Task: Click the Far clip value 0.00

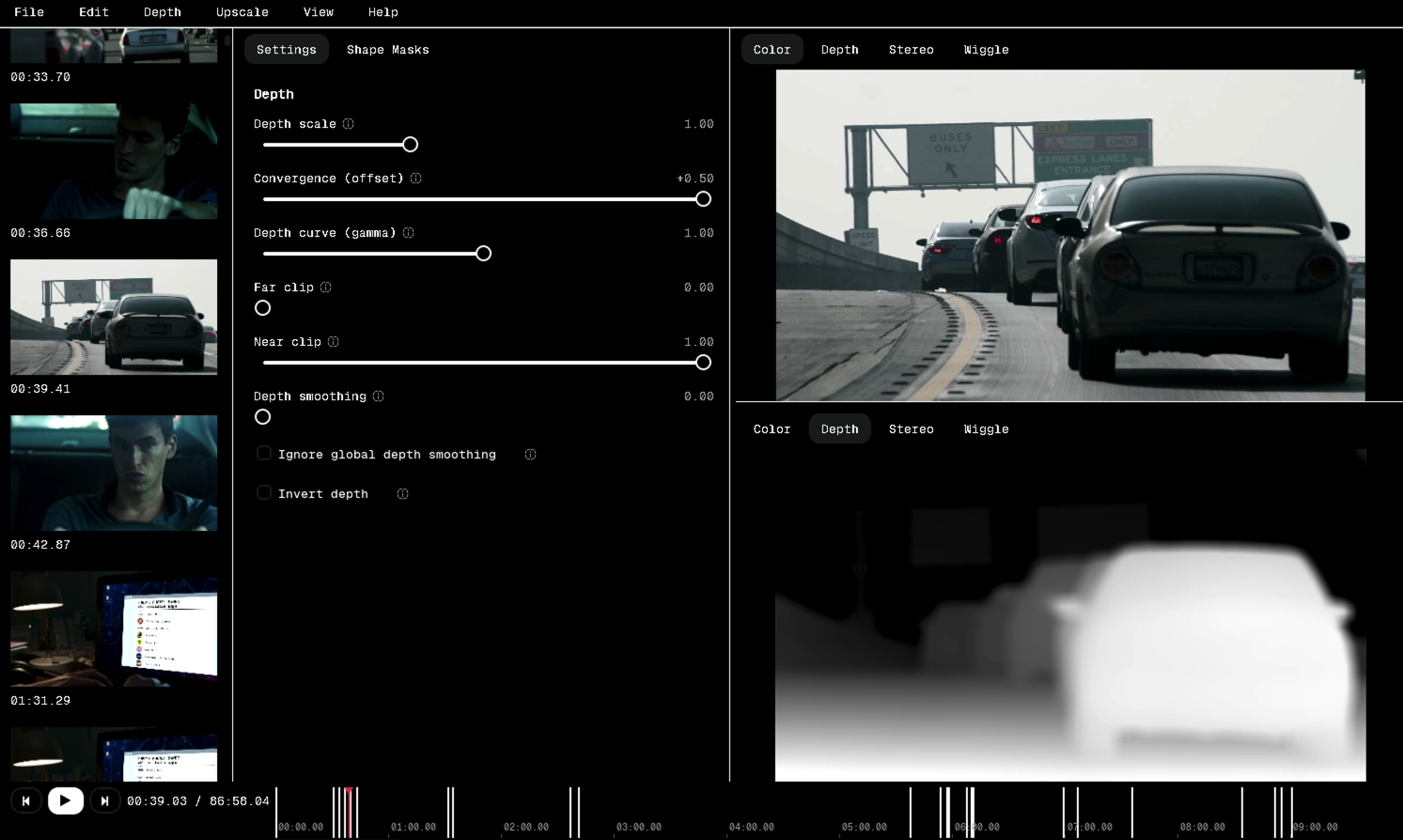Action: pyautogui.click(x=699, y=288)
